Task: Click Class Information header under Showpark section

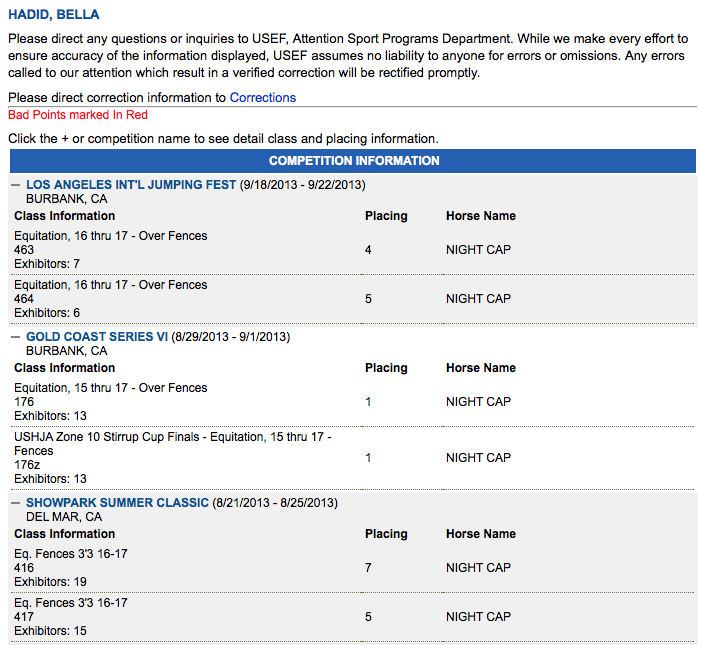Action: click(64, 534)
